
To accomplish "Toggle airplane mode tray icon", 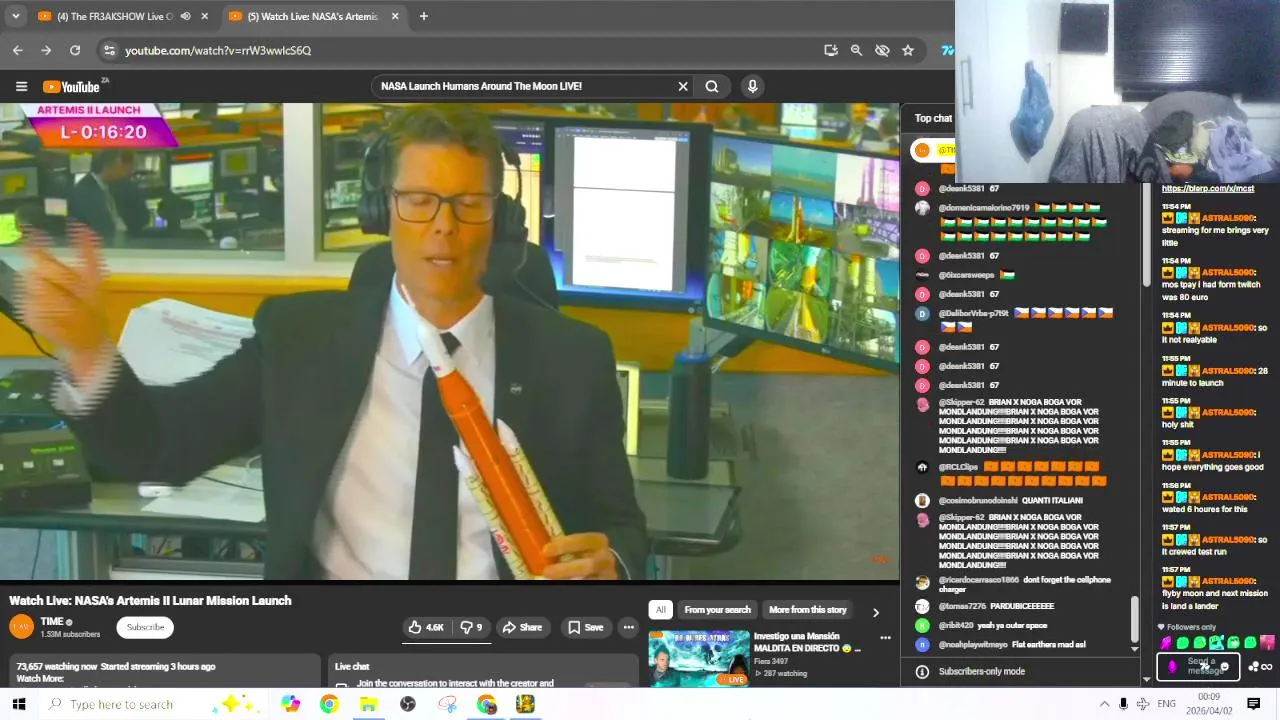I will click(x=1143, y=704).
